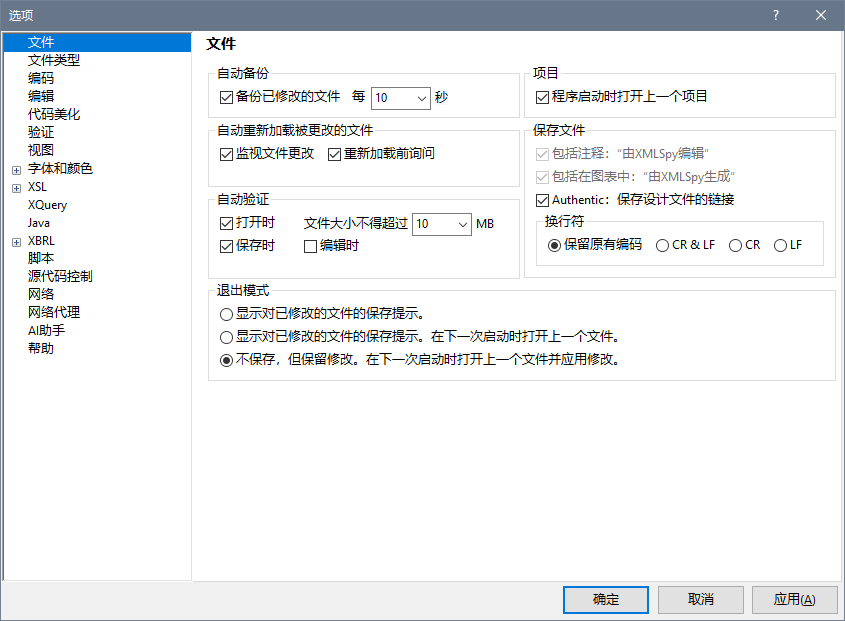845x621 pixels.
Task: Click the 确定 button
Action: pos(606,599)
